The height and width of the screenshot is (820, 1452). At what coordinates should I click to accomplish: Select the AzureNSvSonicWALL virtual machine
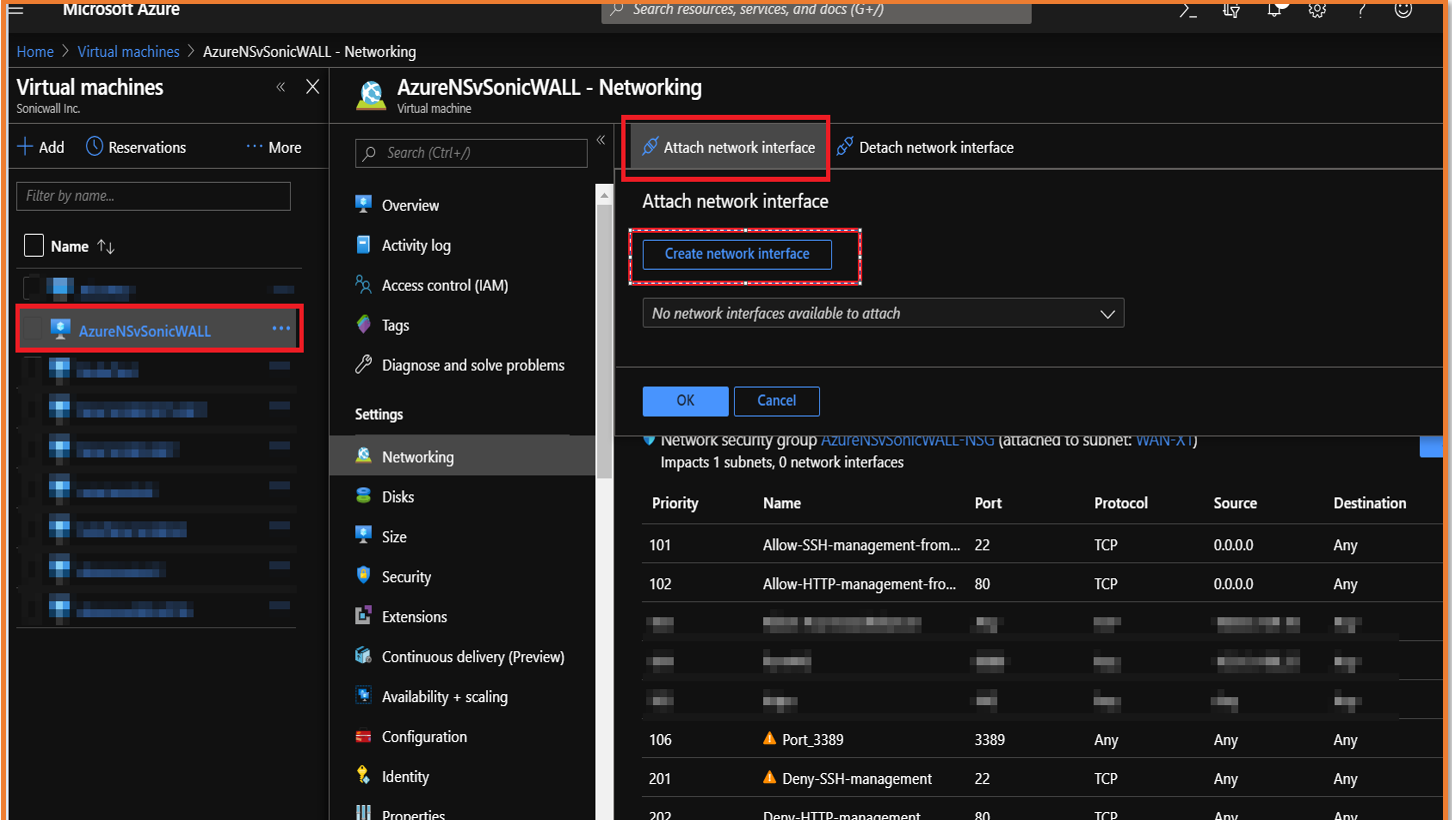point(145,331)
